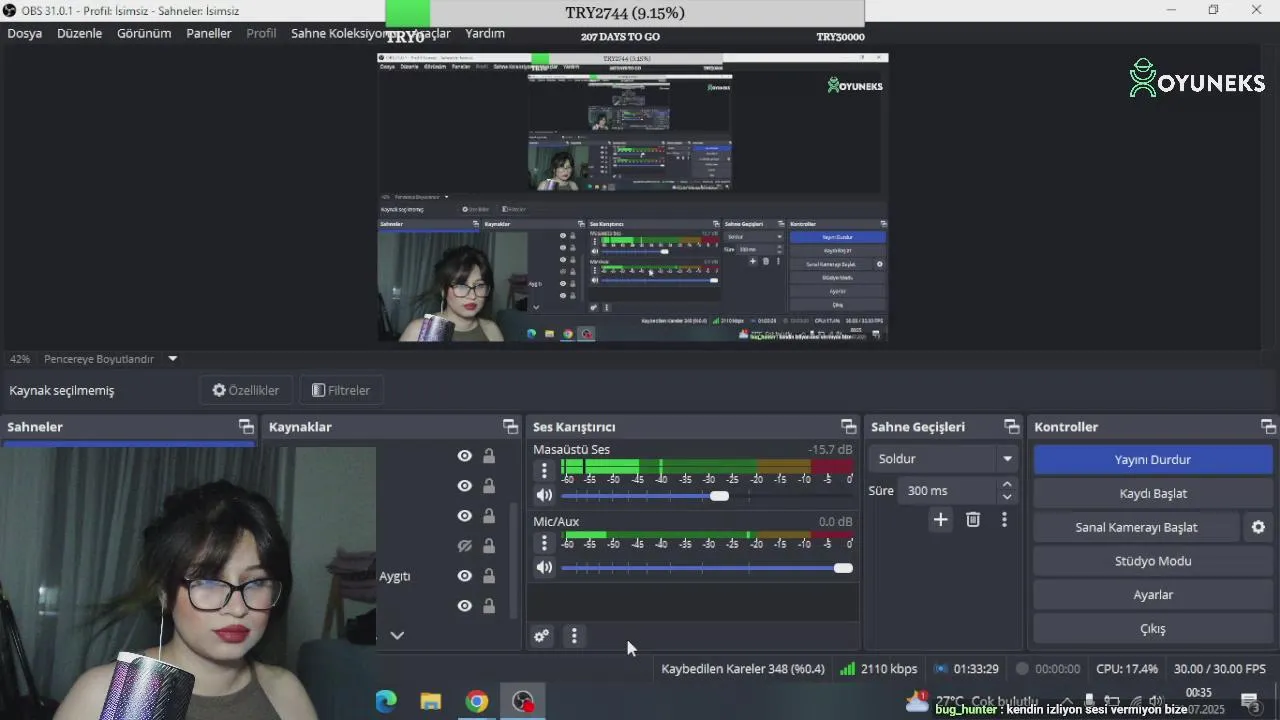Stop streaming with Yayını Durdur
Screen dimensions: 1280x720
[1153, 460]
